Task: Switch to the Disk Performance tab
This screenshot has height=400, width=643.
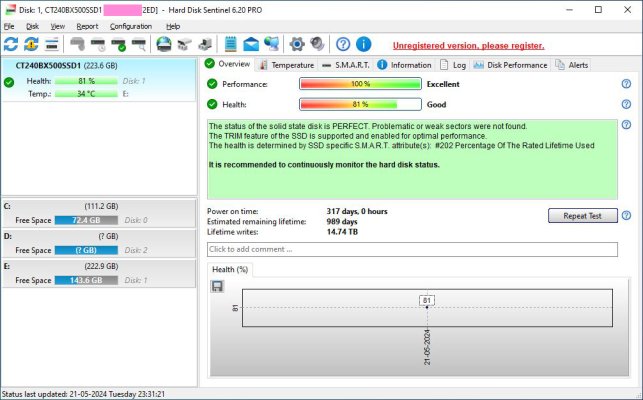Action: [510, 65]
